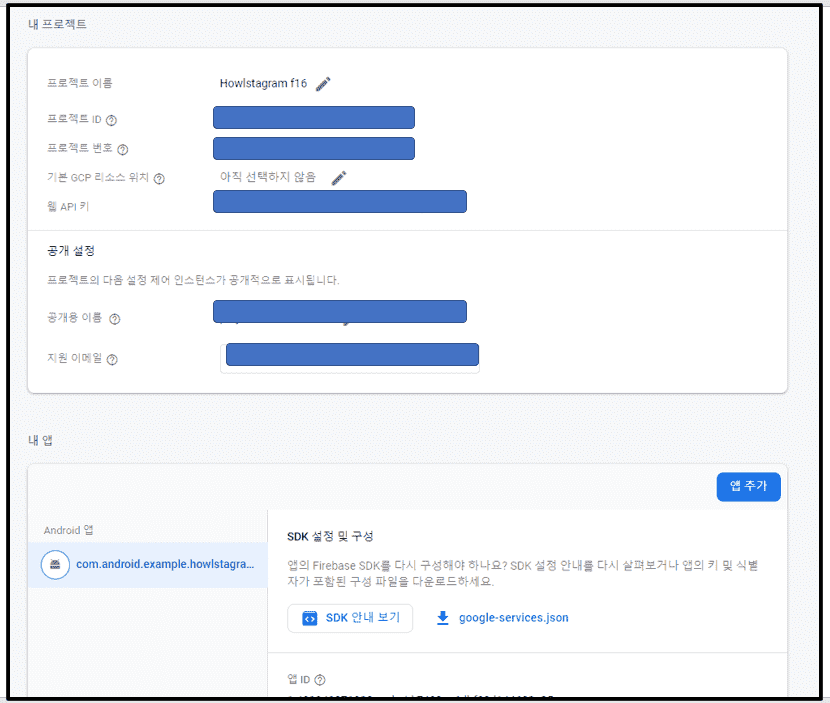Screen dimensions: 830x703
Task: Click the 아직 선택하지 않음 text
Action: click(268, 177)
